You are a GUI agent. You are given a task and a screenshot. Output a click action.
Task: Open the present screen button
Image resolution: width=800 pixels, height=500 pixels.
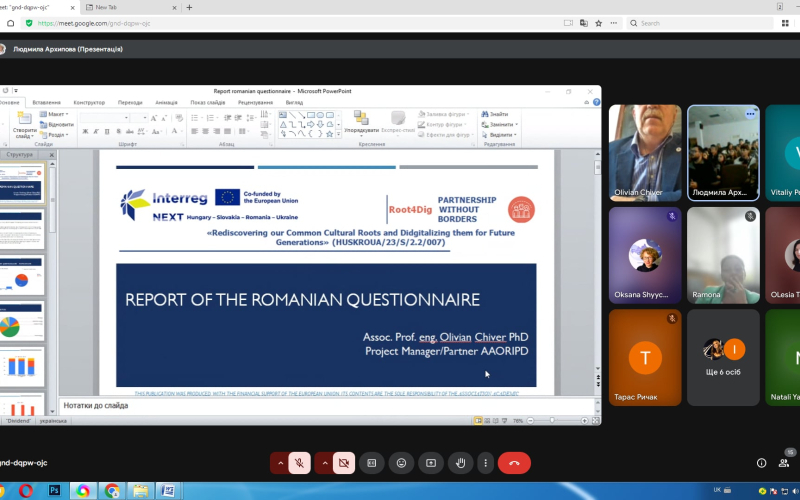coord(431,463)
